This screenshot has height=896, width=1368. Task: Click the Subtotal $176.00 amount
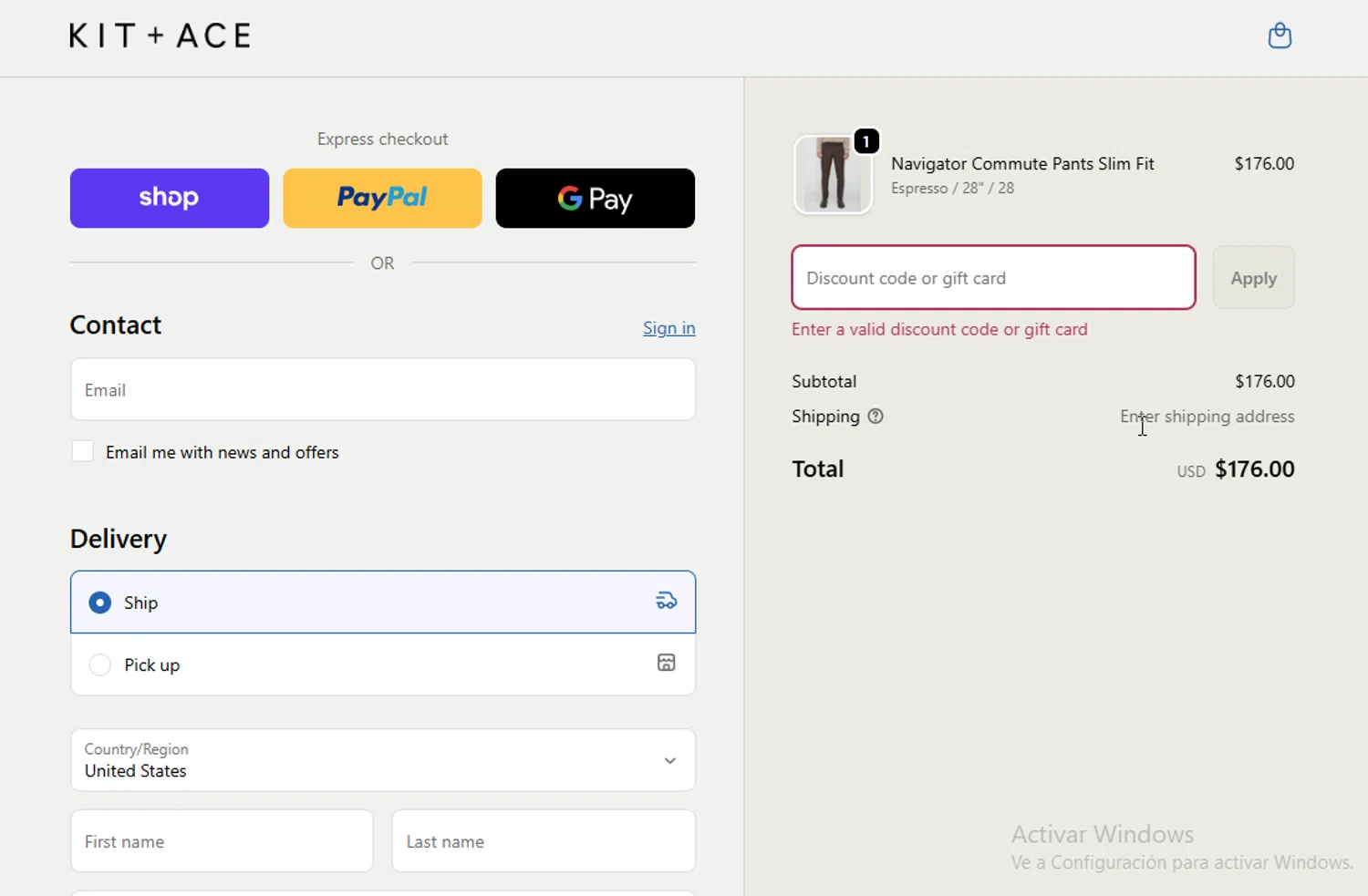[x=1265, y=381]
